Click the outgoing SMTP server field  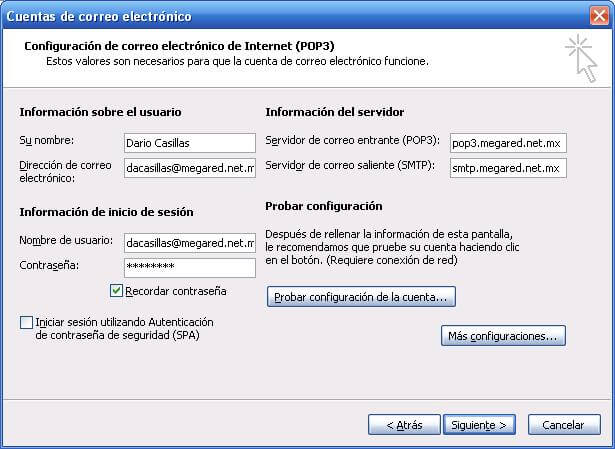click(508, 168)
